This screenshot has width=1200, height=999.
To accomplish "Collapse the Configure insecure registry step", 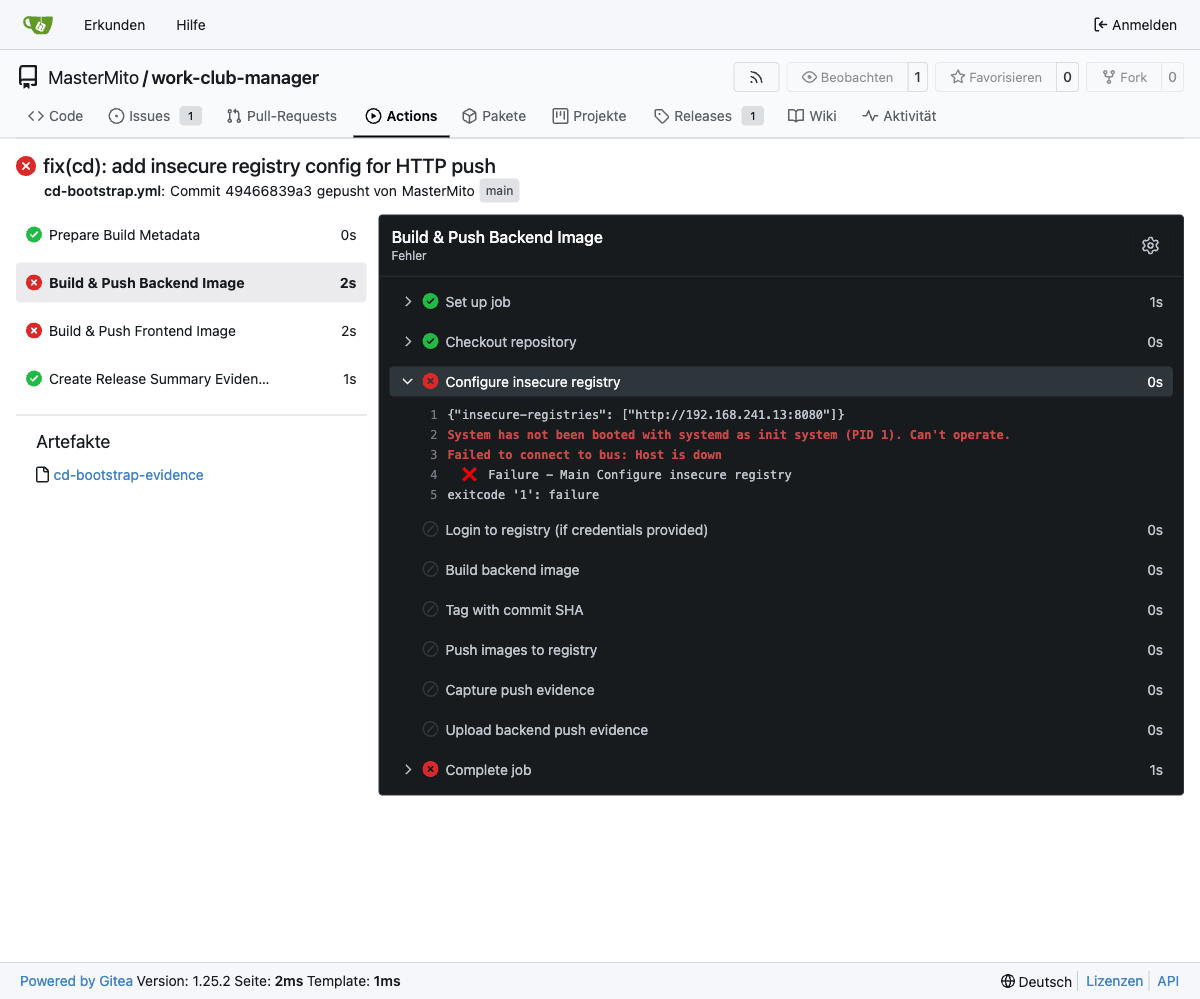I will click(408, 382).
